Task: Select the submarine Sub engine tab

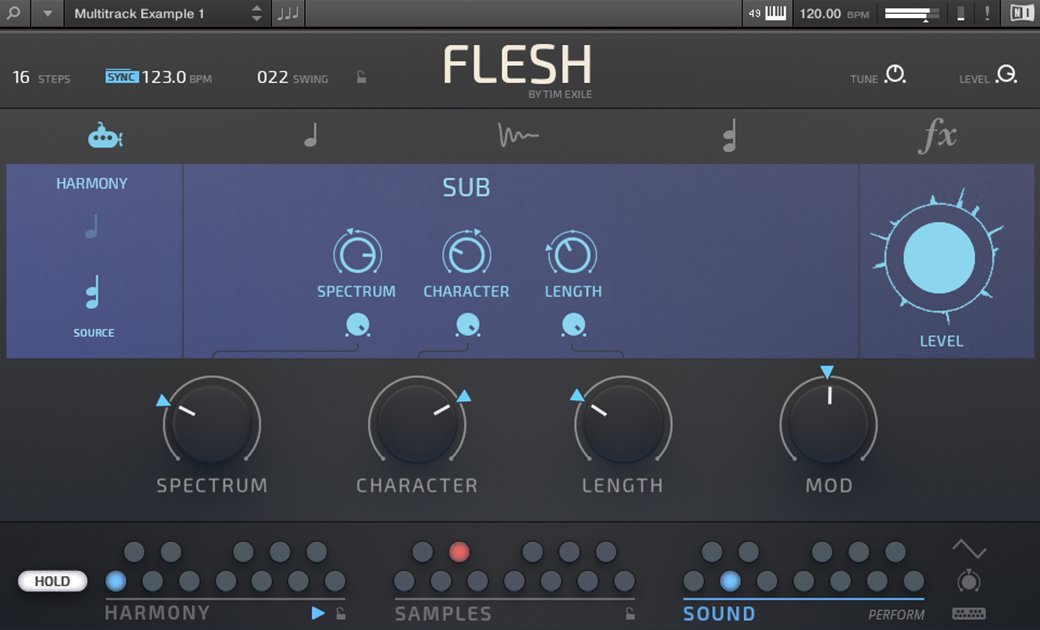Action: [105, 136]
